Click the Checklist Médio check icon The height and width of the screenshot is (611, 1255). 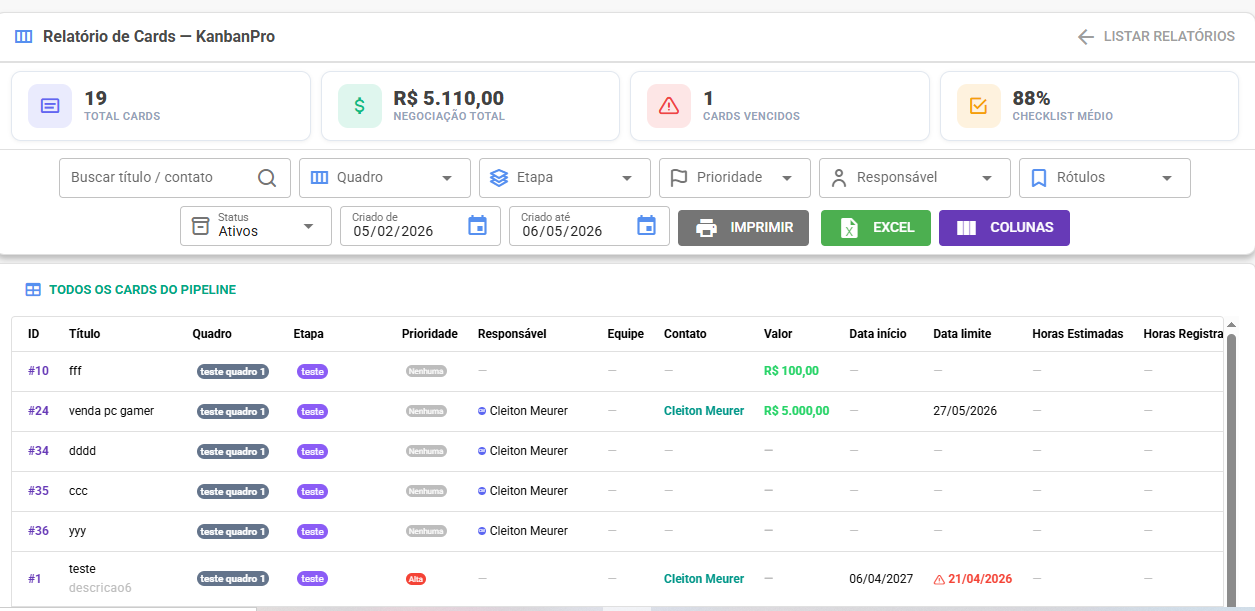pyautogui.click(x=979, y=106)
